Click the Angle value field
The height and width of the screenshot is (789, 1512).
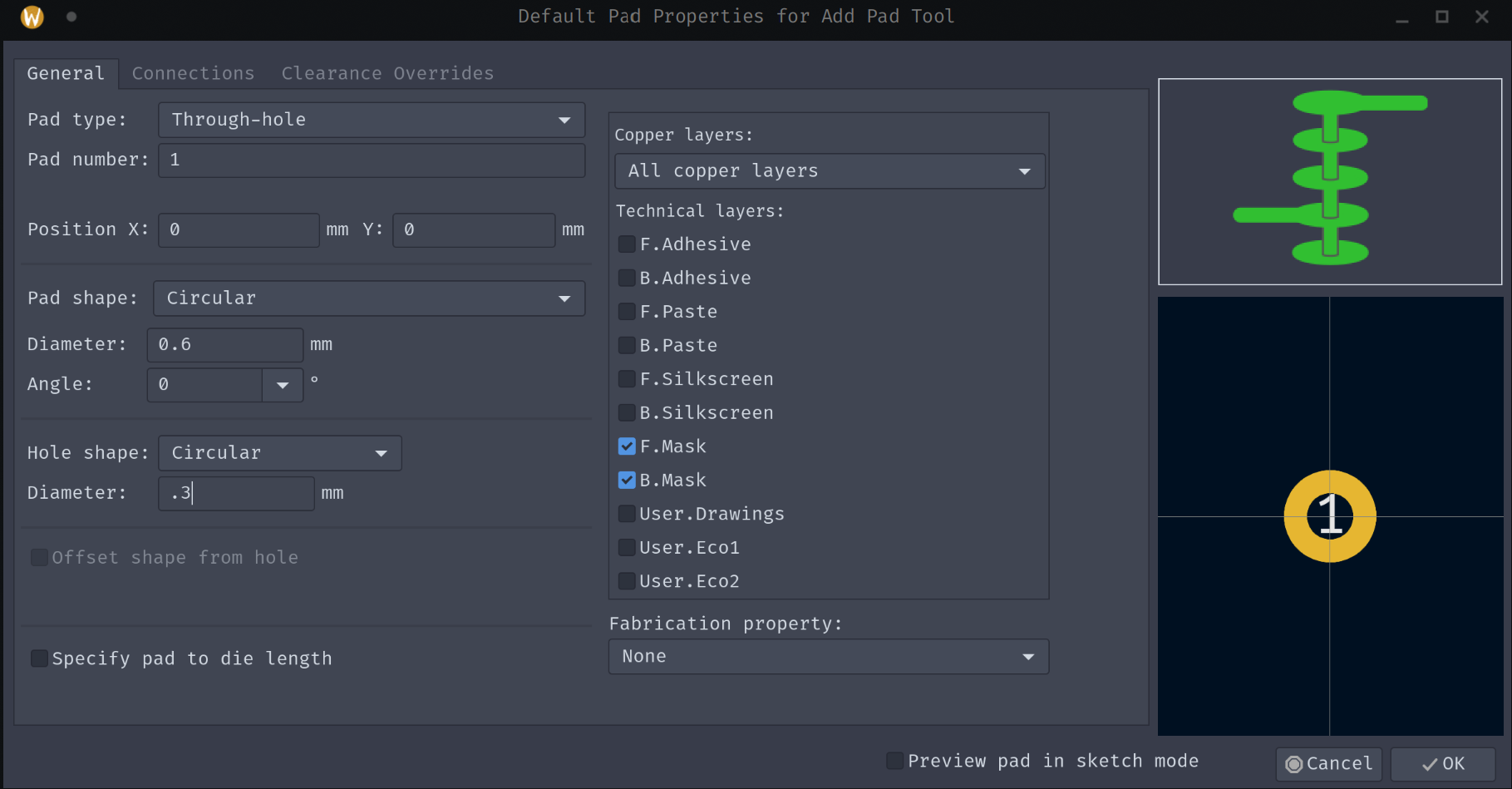point(204,384)
